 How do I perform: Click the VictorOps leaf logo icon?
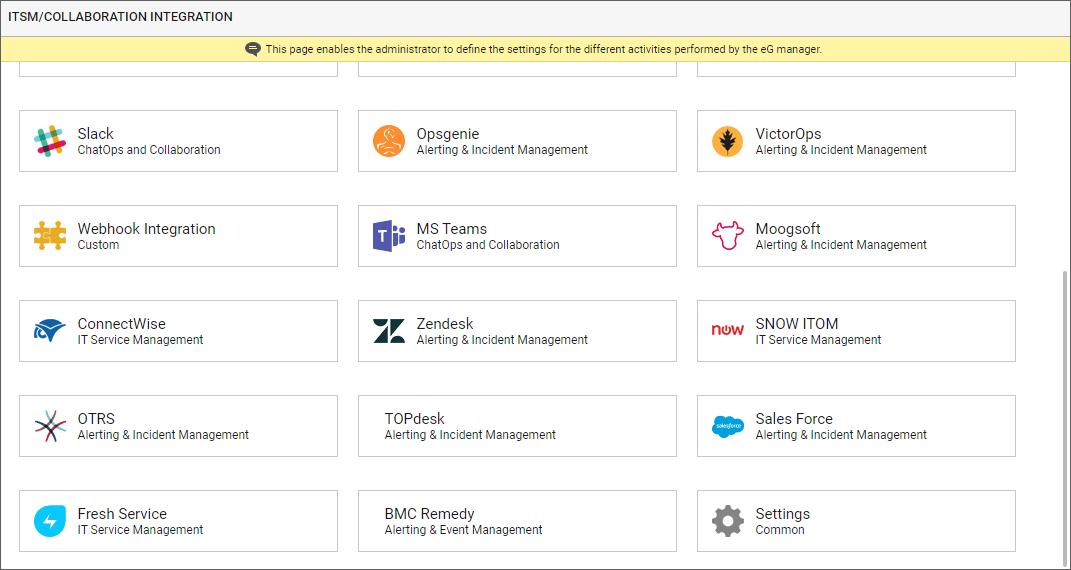[x=727, y=141]
